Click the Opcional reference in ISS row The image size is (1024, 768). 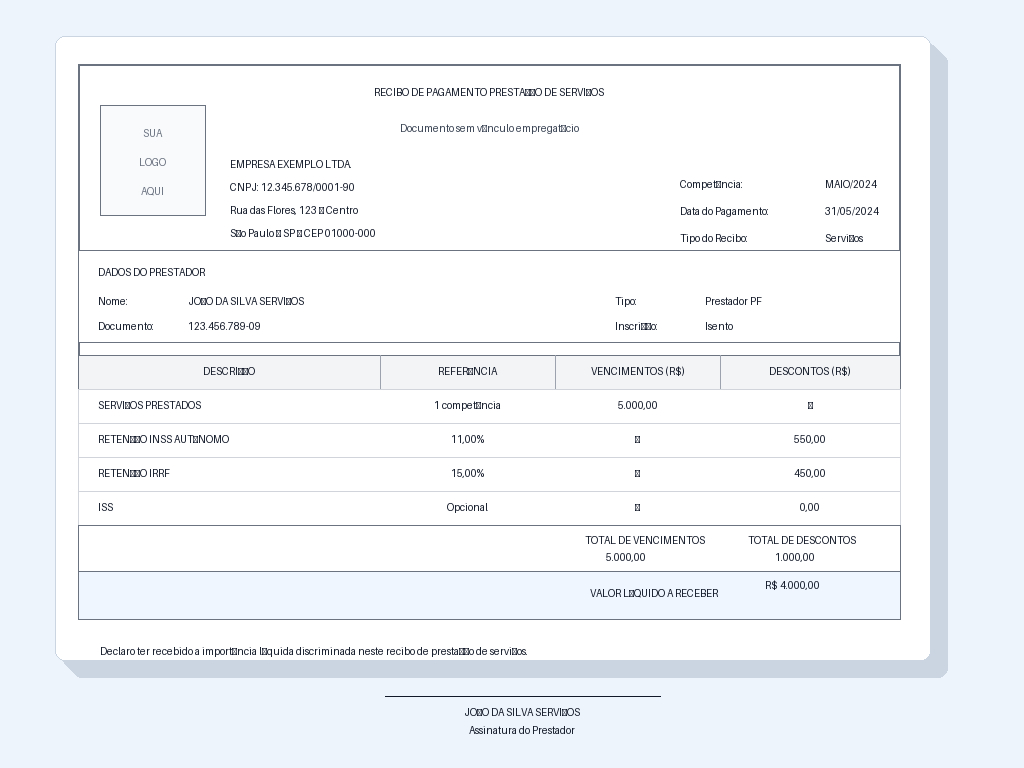pos(467,507)
